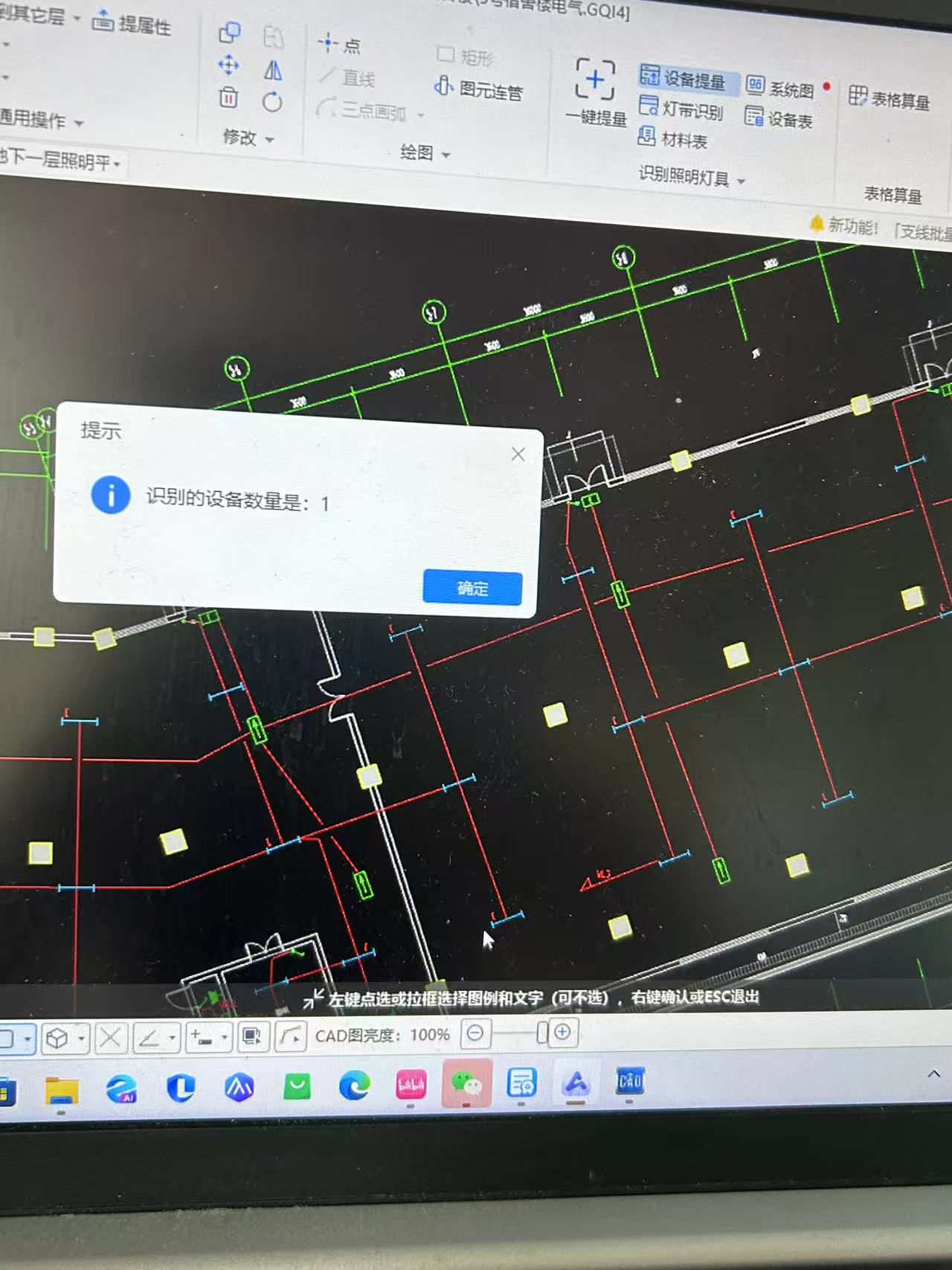Click the 表格算量 table calculation tool

[x=890, y=98]
